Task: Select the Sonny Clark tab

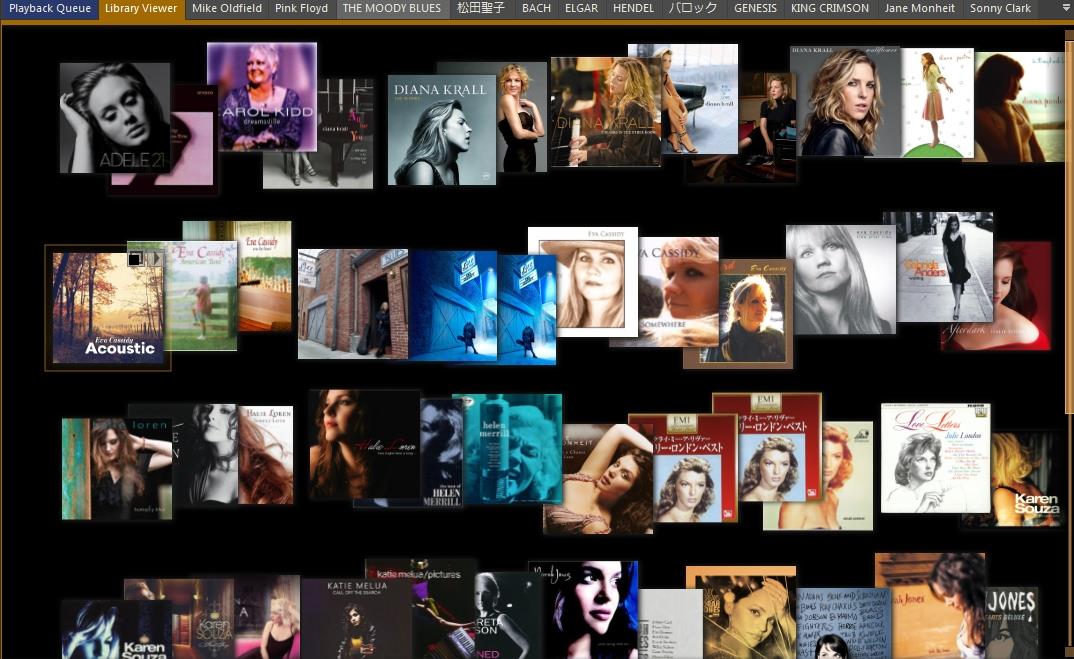Action: point(1000,9)
